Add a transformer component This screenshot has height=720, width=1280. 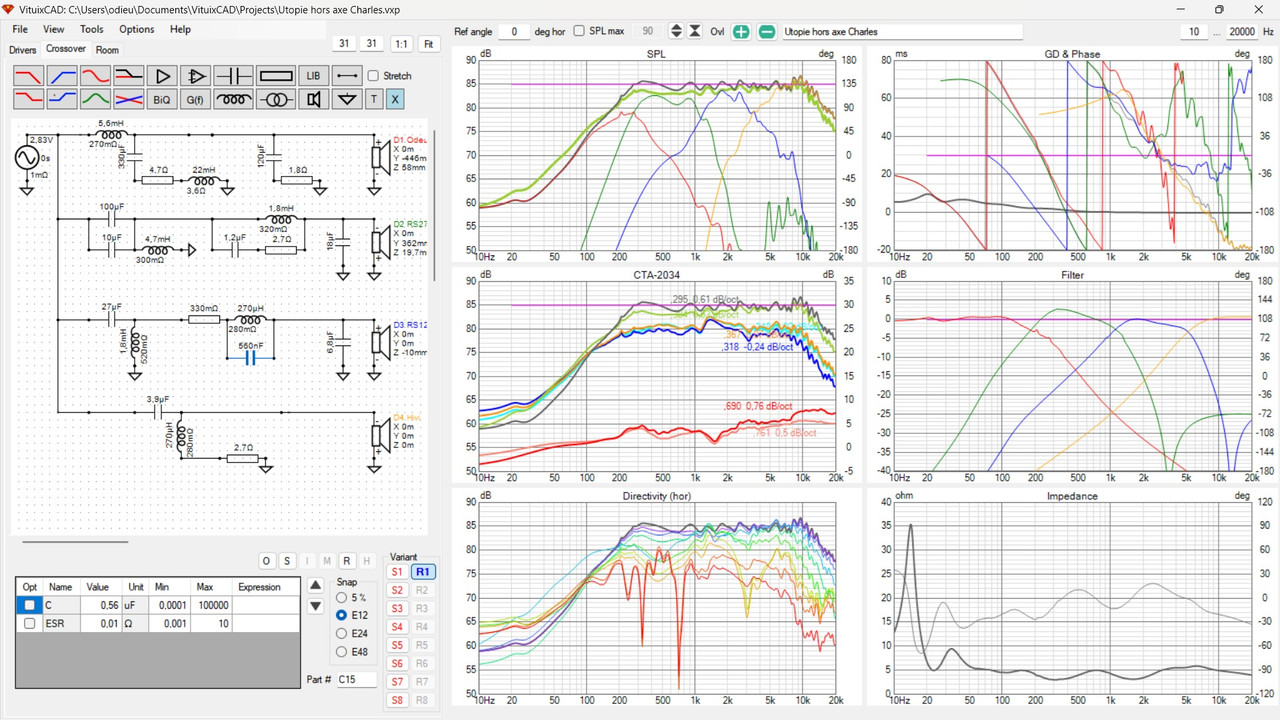point(276,99)
